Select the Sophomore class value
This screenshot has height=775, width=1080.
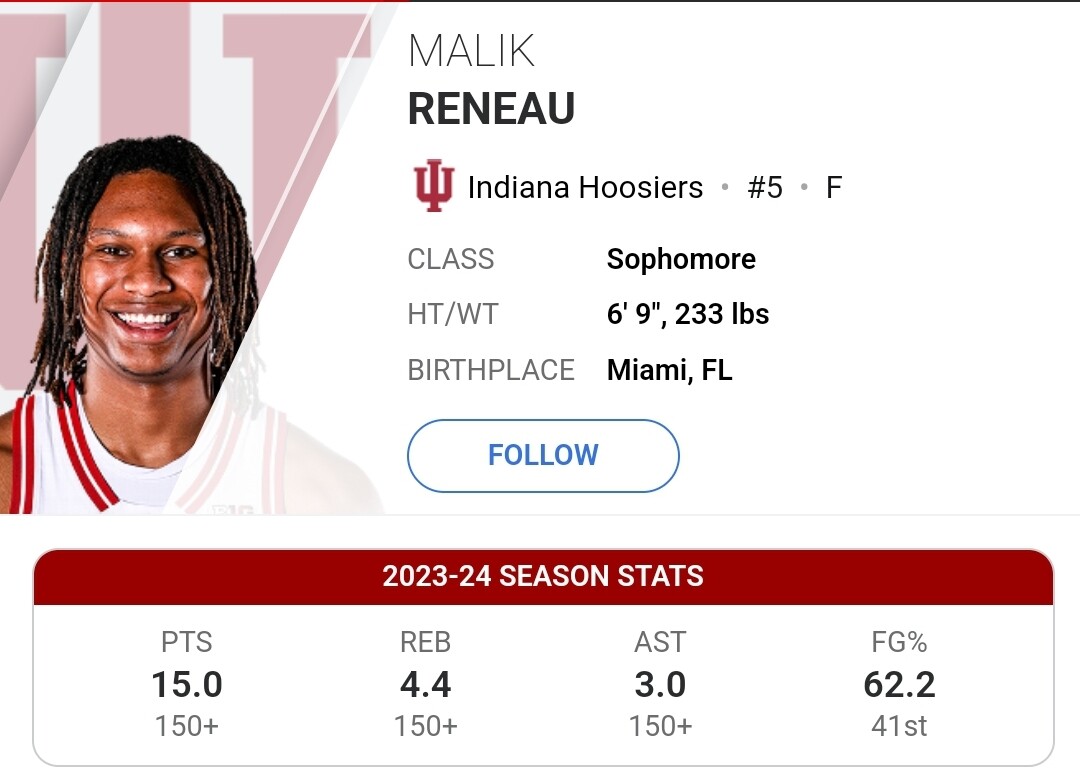click(681, 260)
